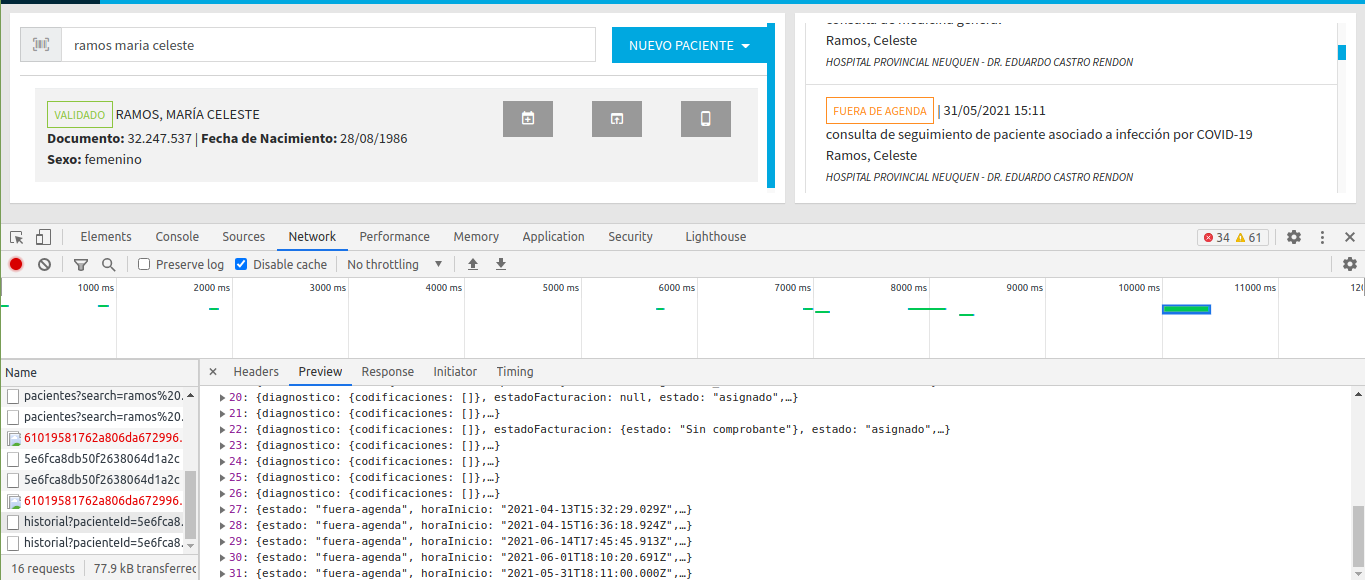Screen dimensions: 1365x580
Task: Click the history panel blue scrollbar
Action: [1342, 52]
